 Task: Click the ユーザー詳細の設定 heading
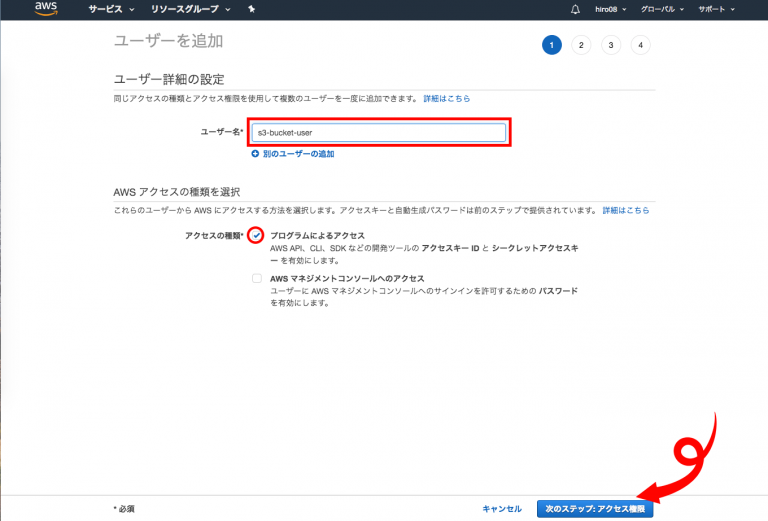(169, 79)
